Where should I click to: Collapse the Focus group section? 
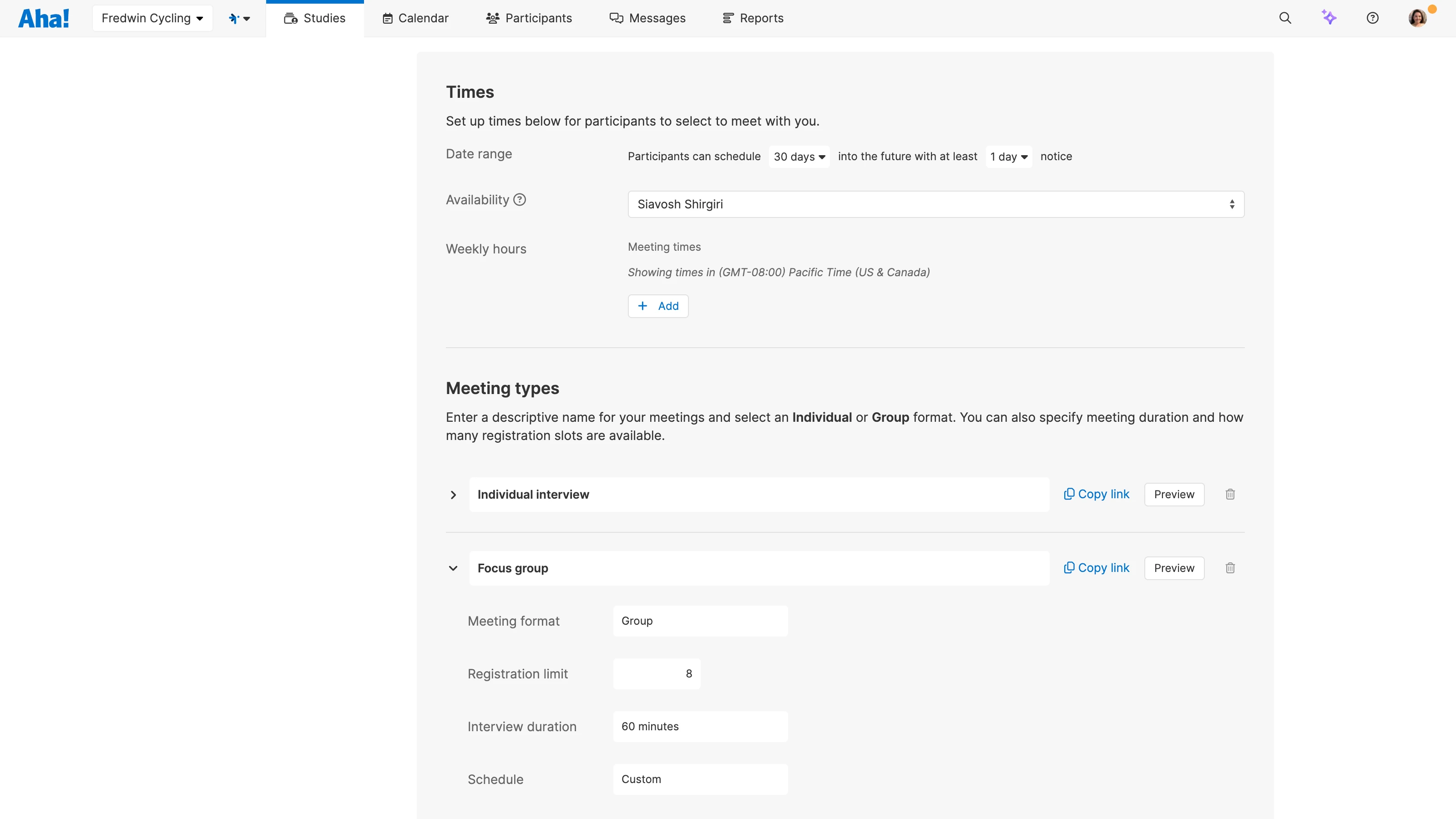pos(453,568)
